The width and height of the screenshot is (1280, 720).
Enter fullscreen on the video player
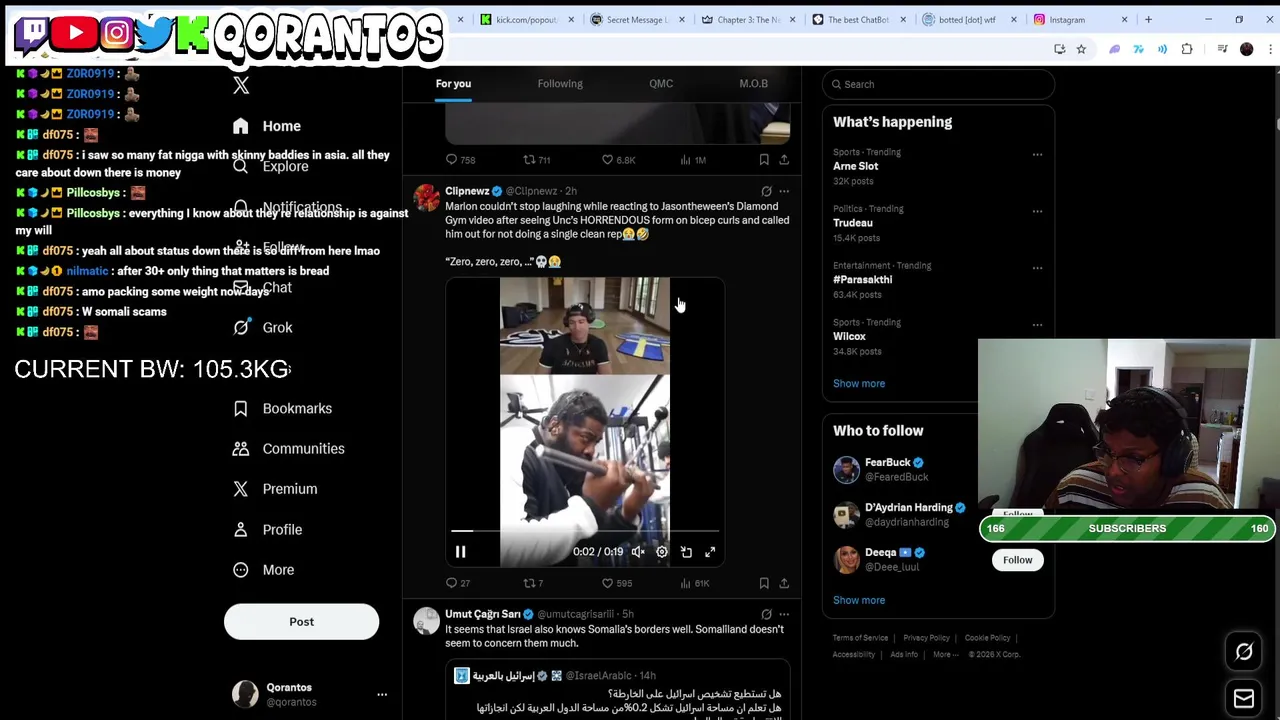click(710, 552)
